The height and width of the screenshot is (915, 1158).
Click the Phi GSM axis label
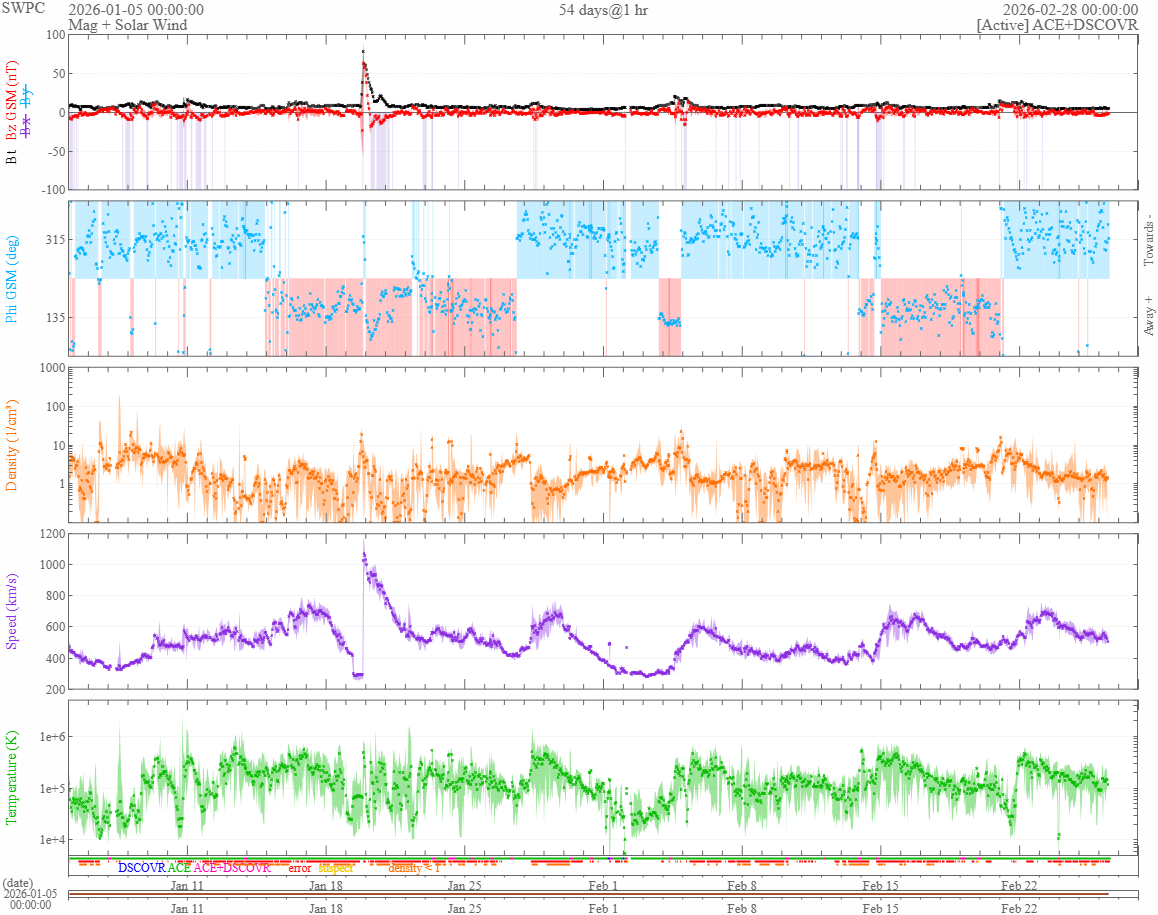13,278
